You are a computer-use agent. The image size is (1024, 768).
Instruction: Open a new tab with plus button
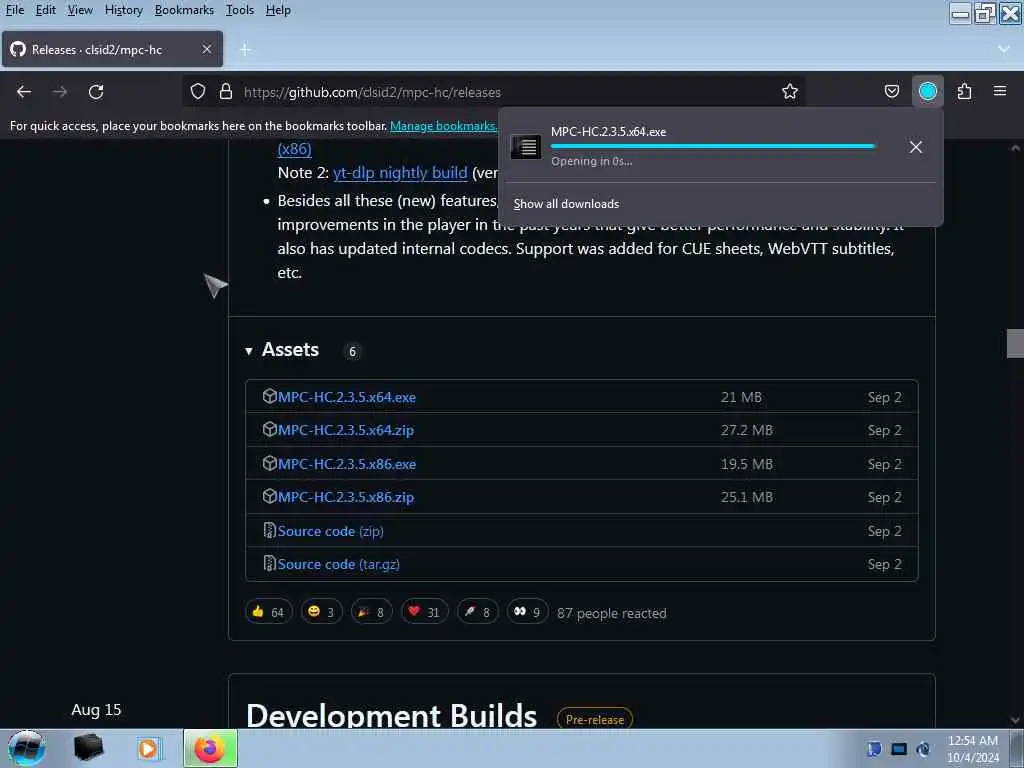pyautogui.click(x=246, y=50)
